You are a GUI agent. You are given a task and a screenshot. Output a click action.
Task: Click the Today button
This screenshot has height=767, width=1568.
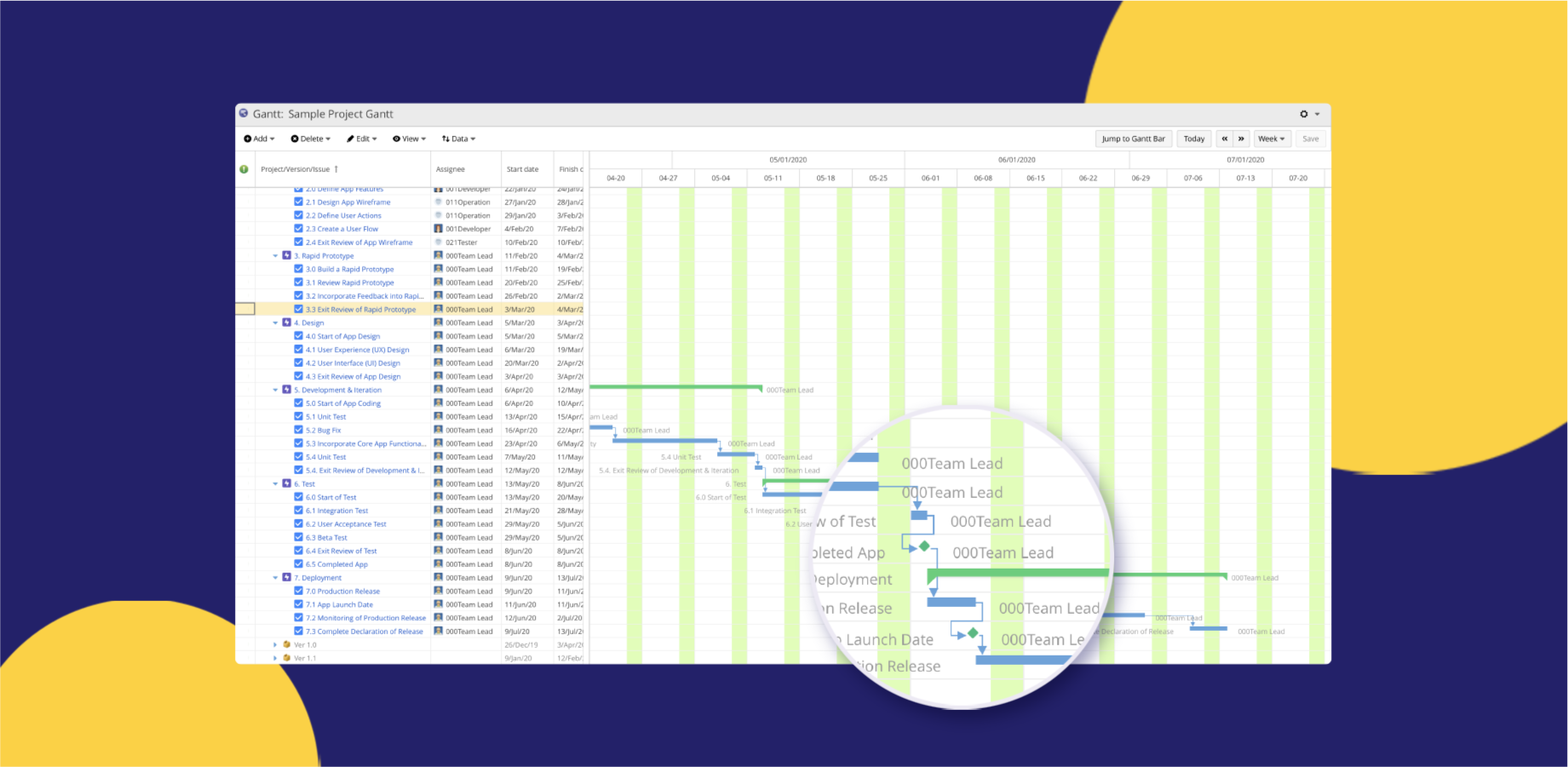tap(1194, 139)
